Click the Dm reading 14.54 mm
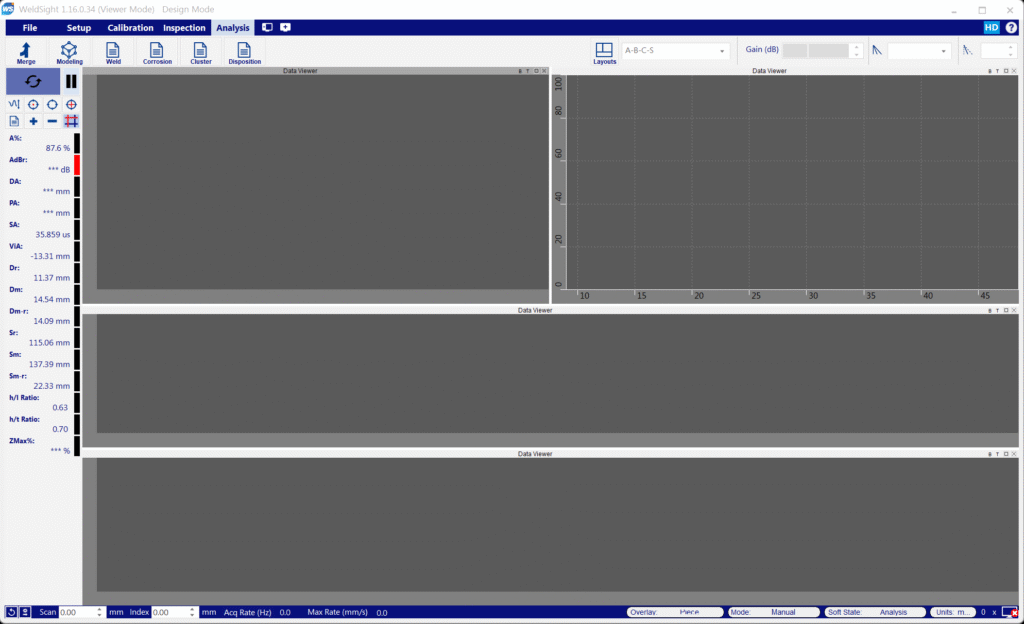The width and height of the screenshot is (1024, 624). pyautogui.click(x=52, y=300)
